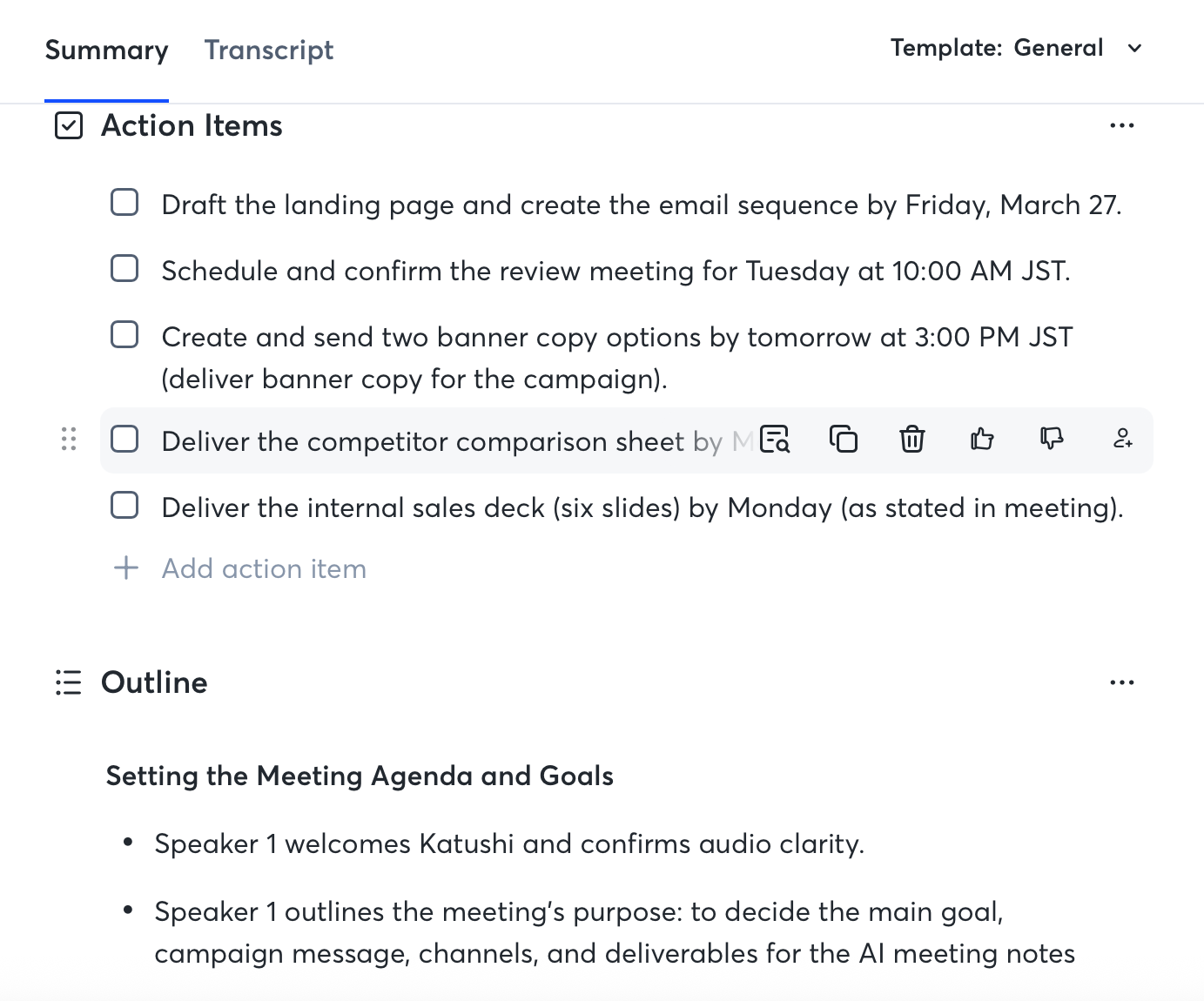
Task: Give thumbs up to the hovered action item
Action: click(982, 439)
